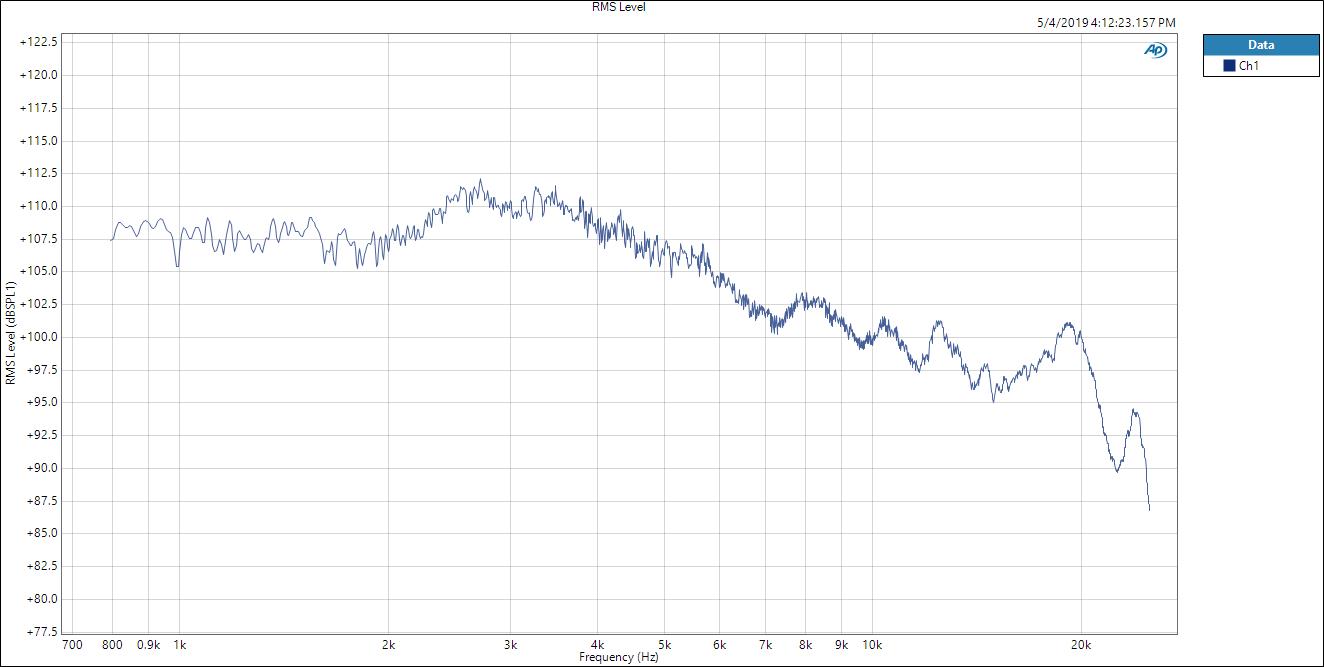
Task: Click the +90.0 y-axis tick label
Action: point(42,468)
